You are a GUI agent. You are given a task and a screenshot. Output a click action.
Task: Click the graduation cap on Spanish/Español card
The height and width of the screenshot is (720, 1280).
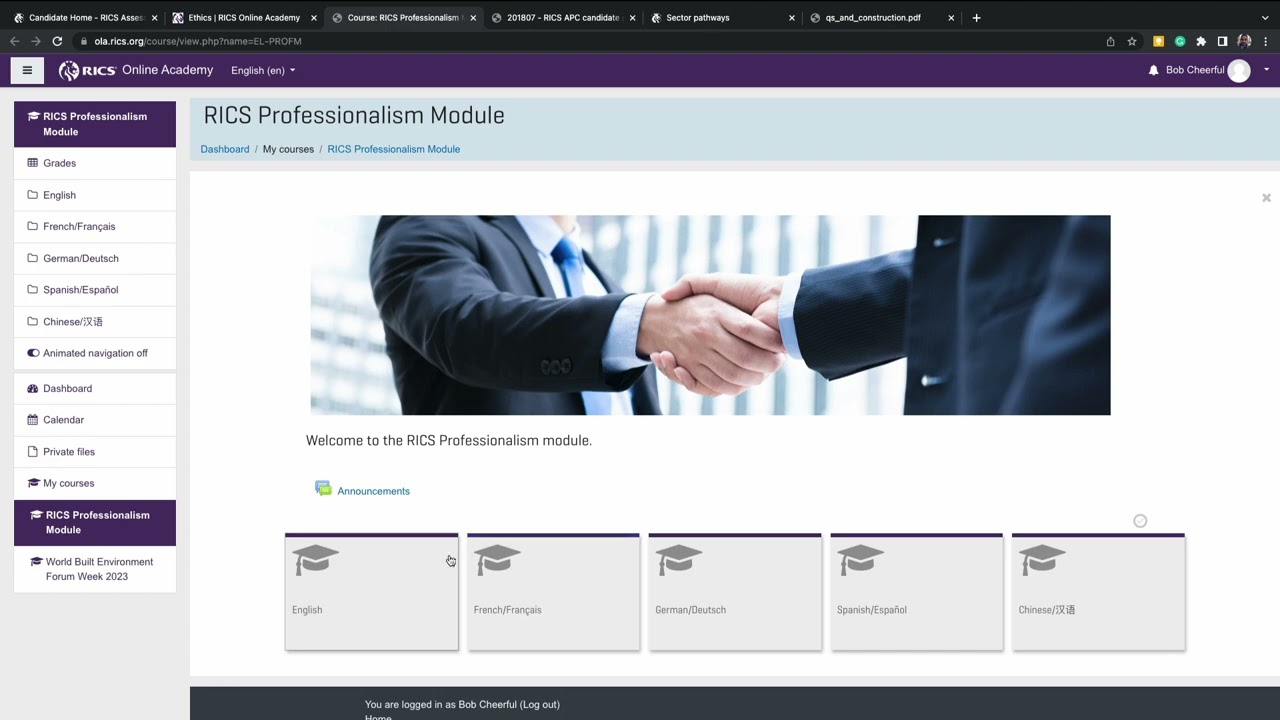coord(861,560)
